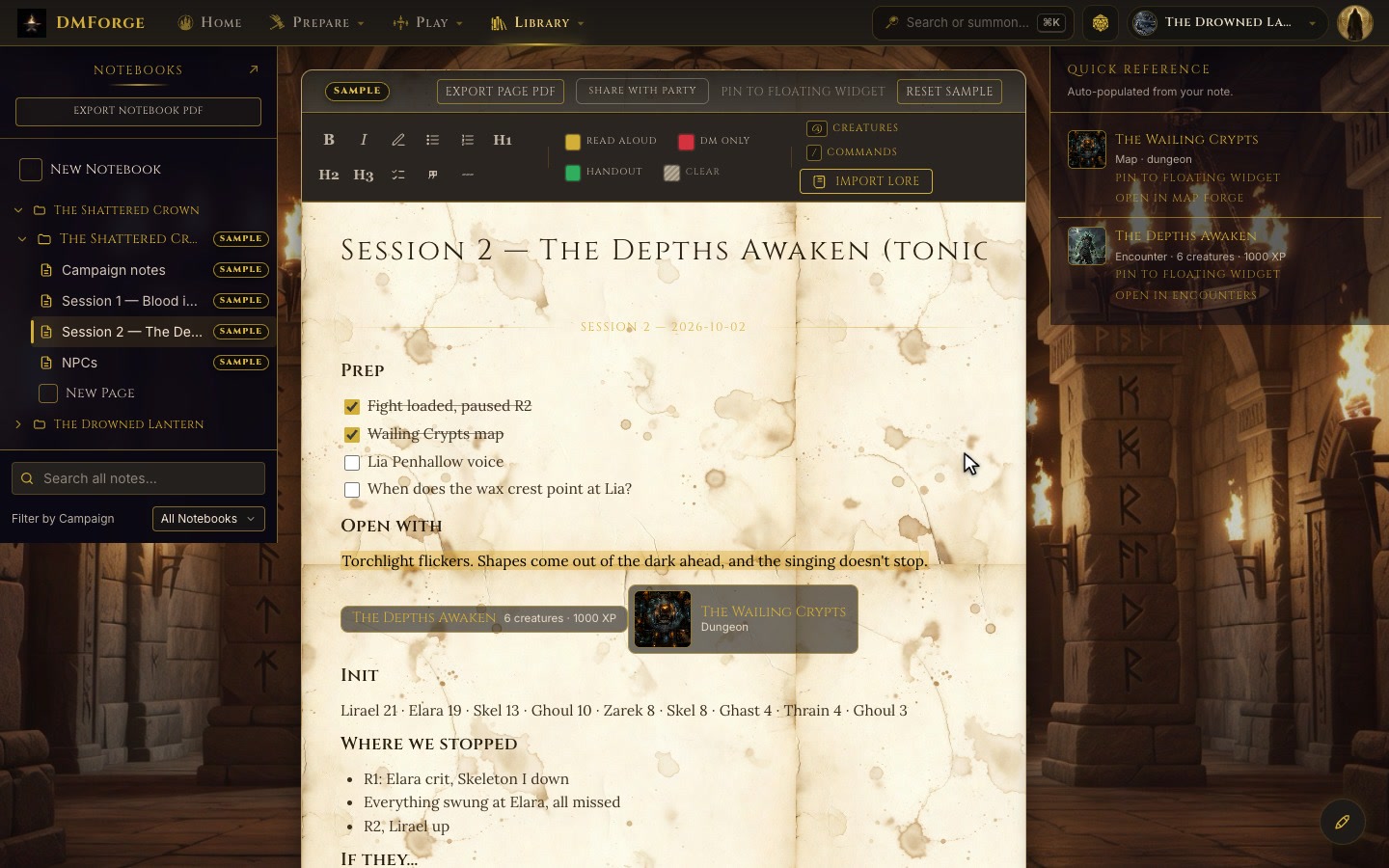1389x868 pixels.
Task: Open the campaign switcher dropdown
Action: click(x=1227, y=23)
